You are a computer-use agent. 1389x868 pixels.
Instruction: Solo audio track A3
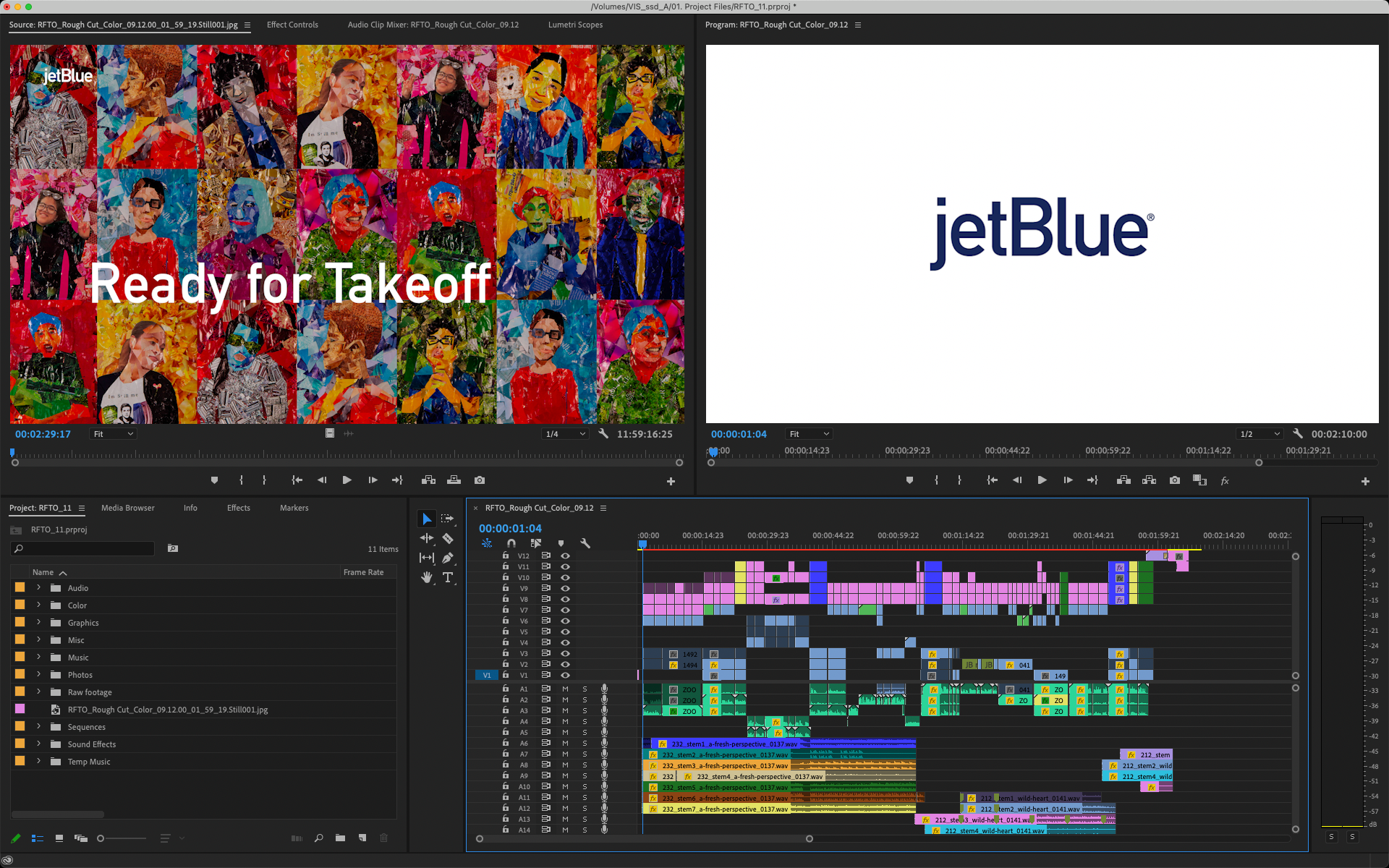point(585,711)
